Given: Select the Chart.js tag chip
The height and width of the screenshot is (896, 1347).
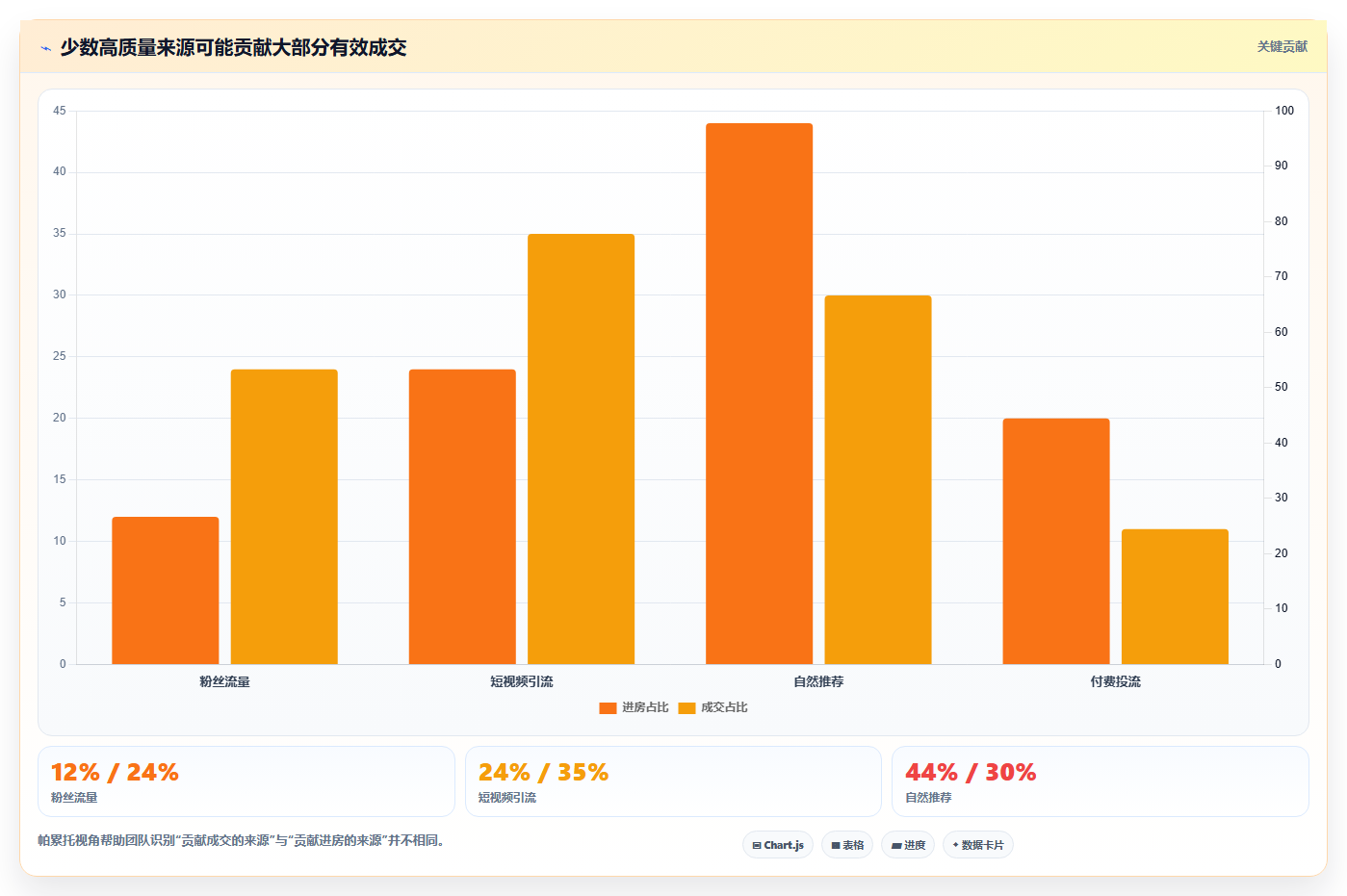Looking at the screenshot, I should click(778, 845).
